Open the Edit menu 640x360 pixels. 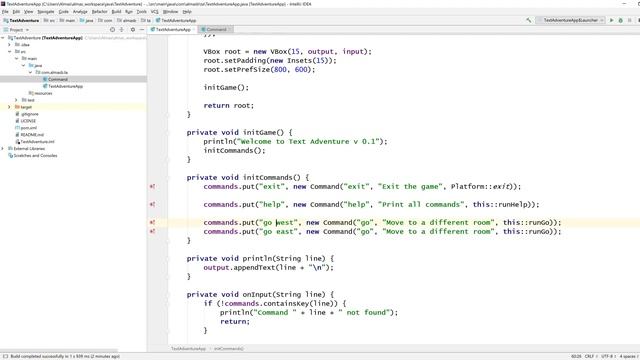[16, 12]
